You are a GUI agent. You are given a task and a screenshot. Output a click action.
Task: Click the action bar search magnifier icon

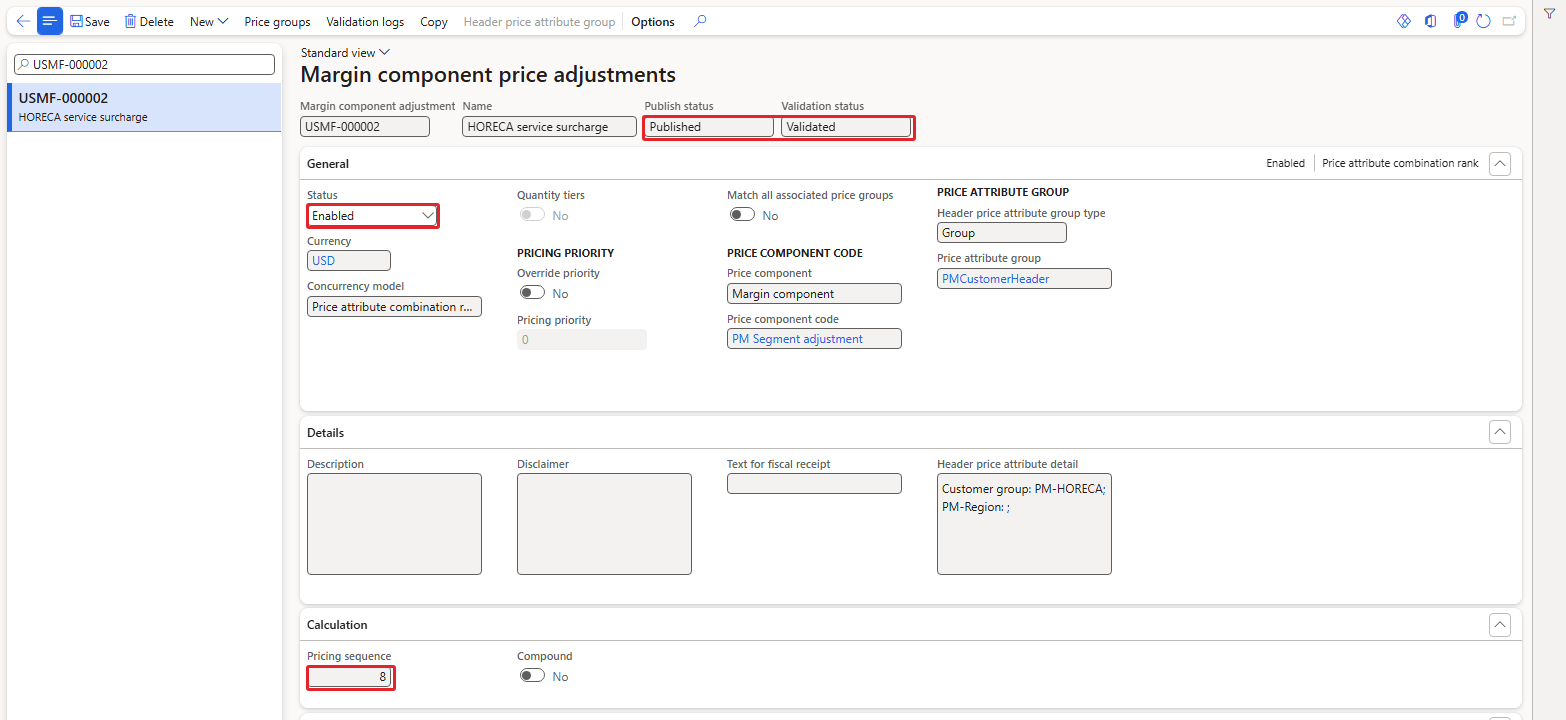700,21
